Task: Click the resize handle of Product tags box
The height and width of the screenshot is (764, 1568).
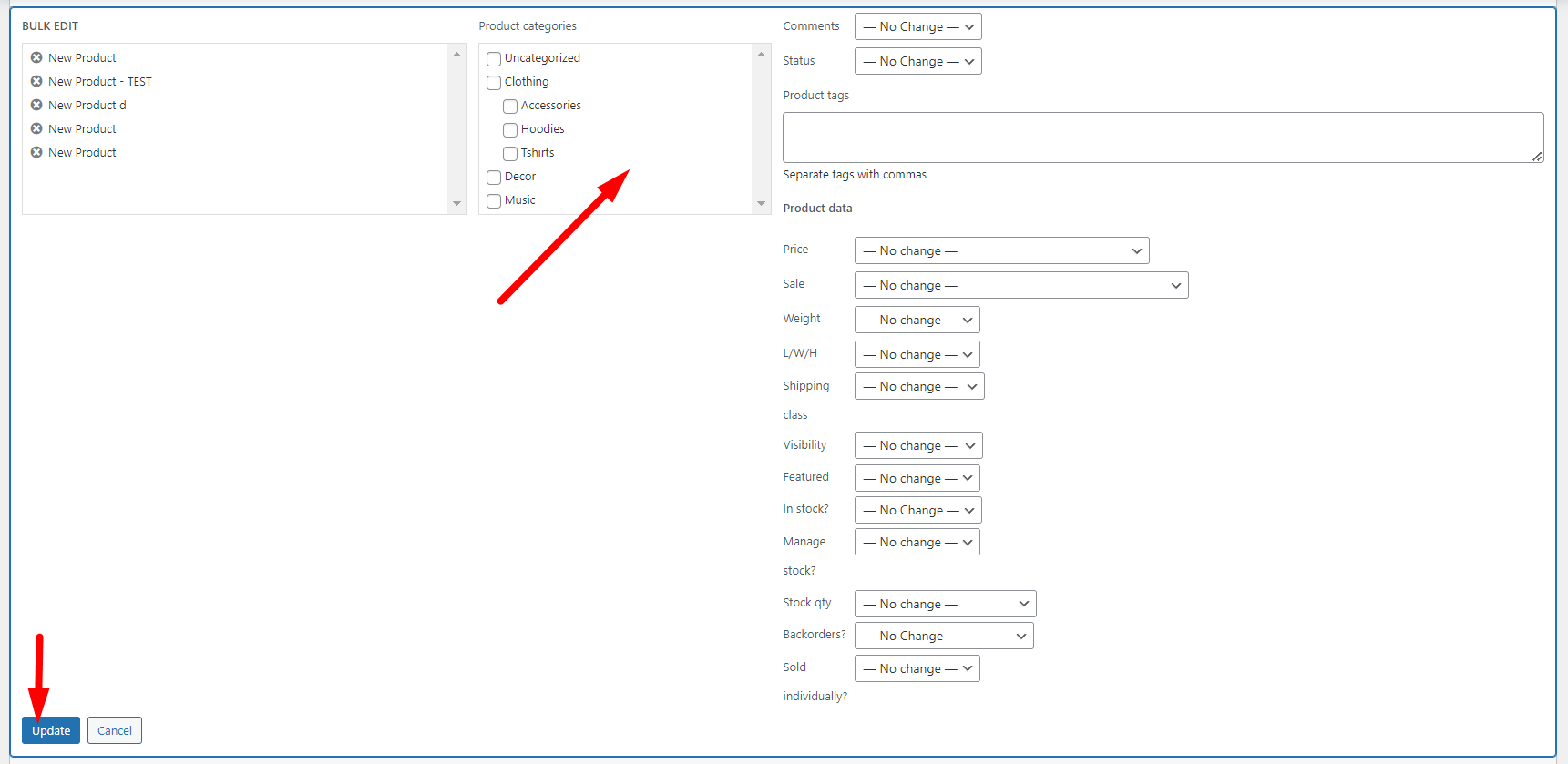Action: point(1536,156)
